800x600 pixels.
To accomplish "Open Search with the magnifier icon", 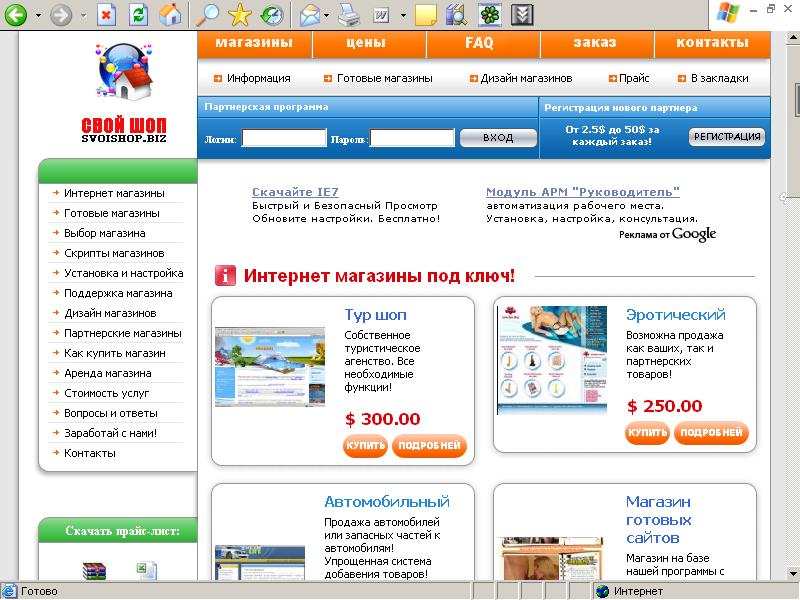I will click(206, 15).
